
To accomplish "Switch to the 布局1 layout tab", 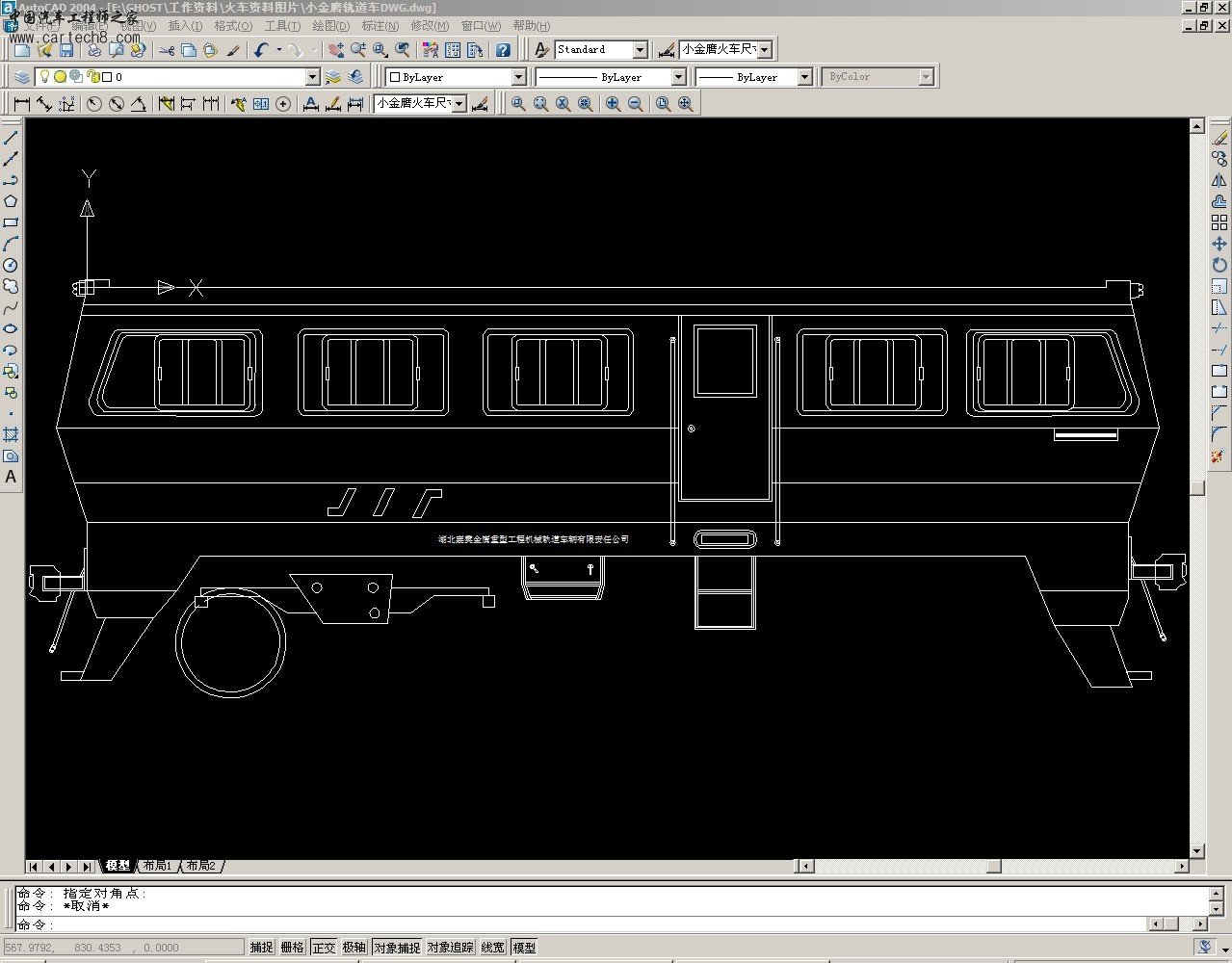I will point(156,866).
